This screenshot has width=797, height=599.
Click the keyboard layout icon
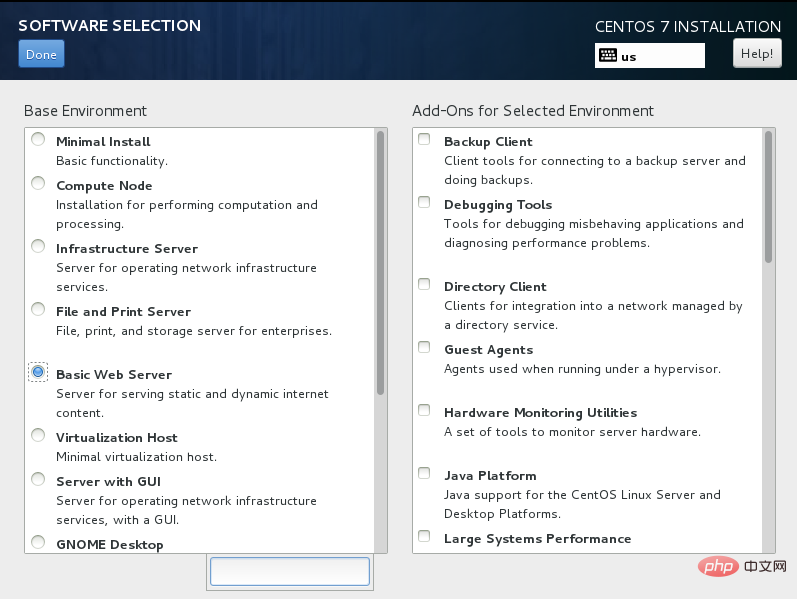(607, 56)
